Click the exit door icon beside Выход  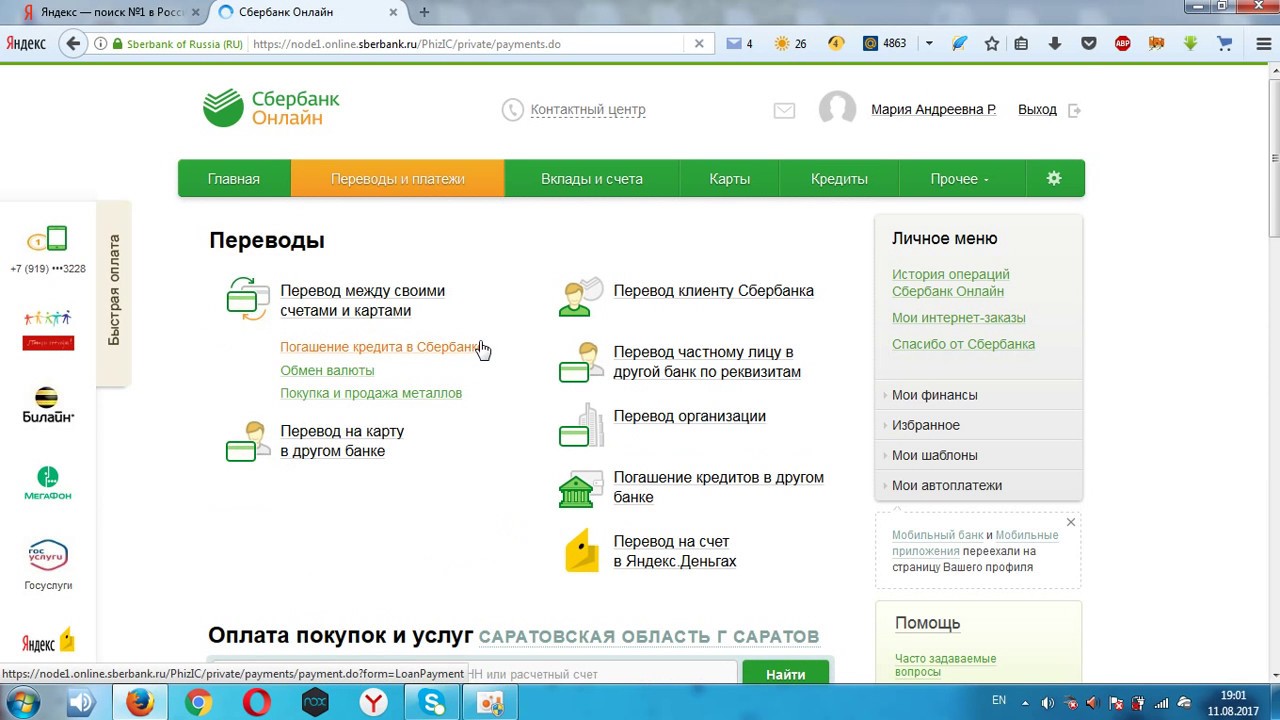click(1075, 110)
